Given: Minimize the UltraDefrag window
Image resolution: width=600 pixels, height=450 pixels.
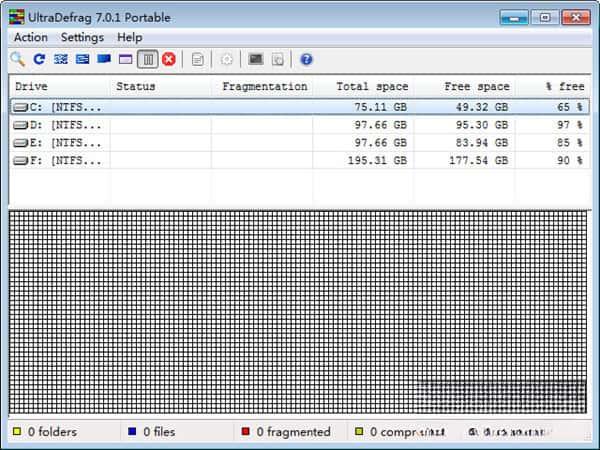Looking at the screenshot, I should tap(514, 18).
